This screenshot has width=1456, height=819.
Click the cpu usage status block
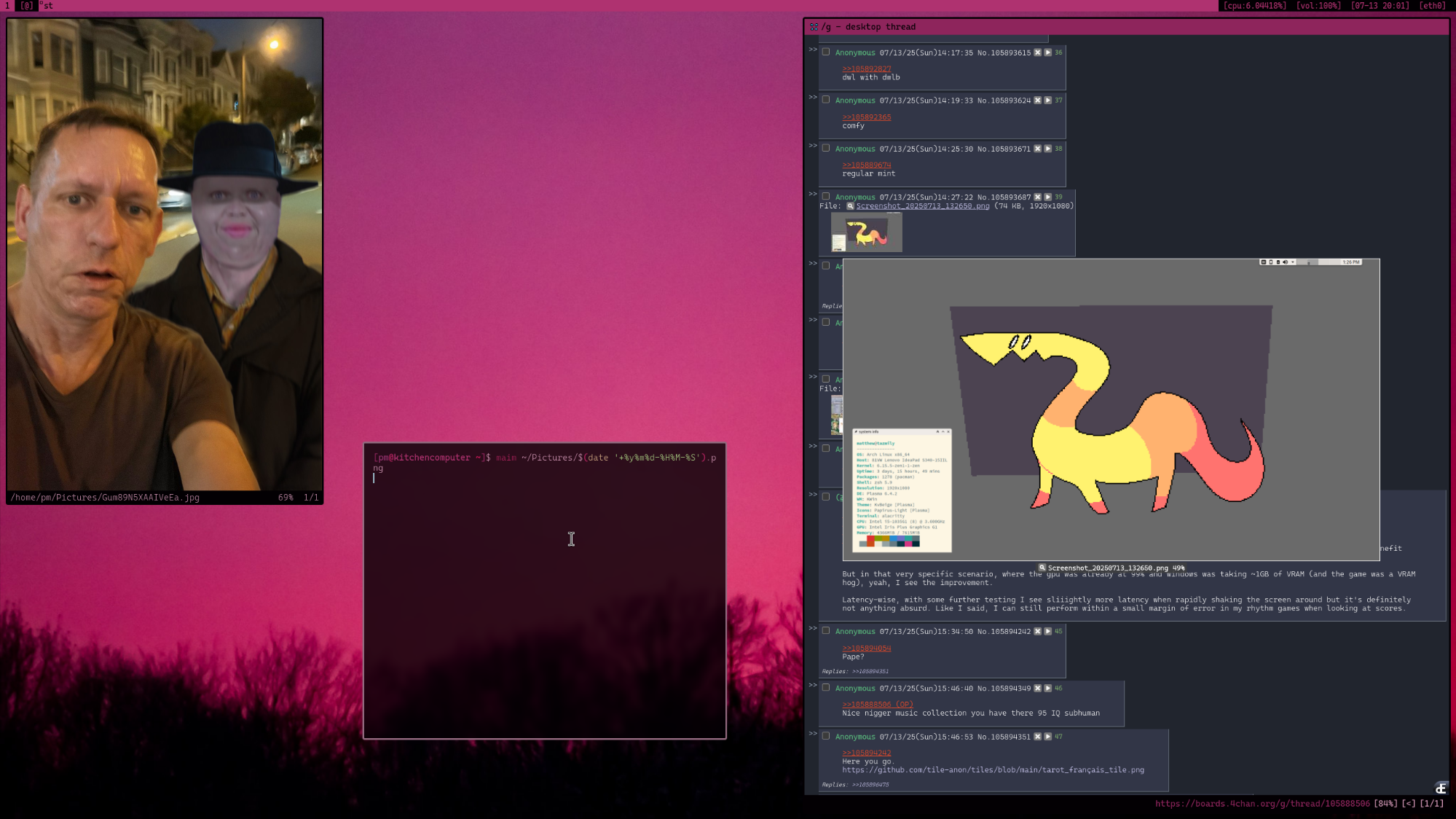click(x=1254, y=5)
